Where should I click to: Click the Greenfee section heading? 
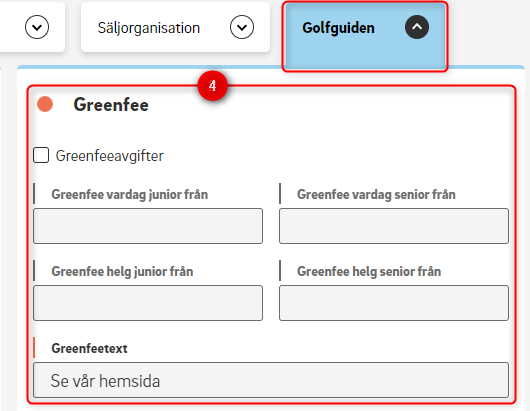click(x=111, y=104)
